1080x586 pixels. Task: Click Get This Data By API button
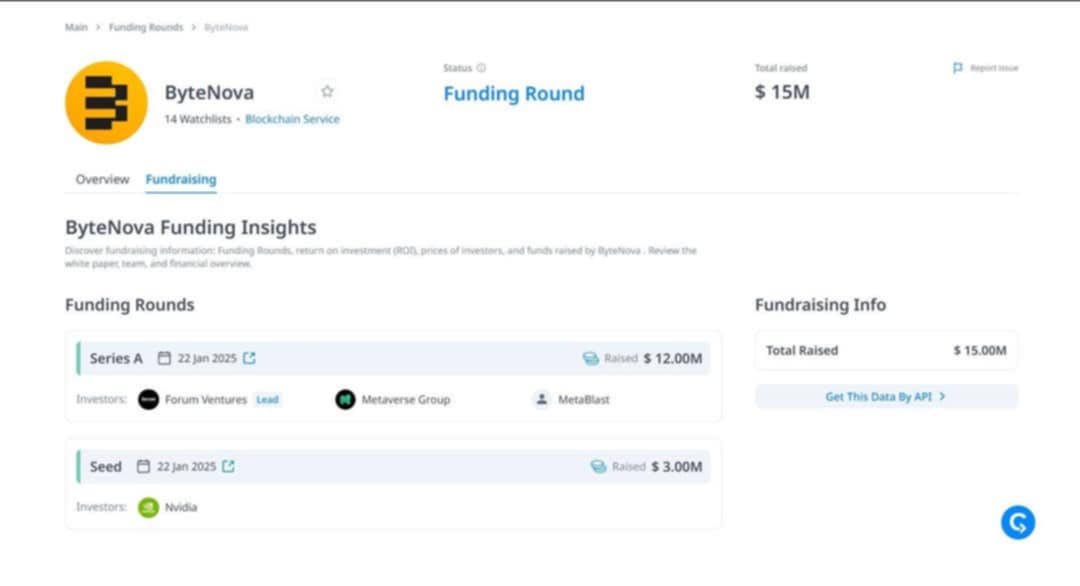click(x=886, y=397)
